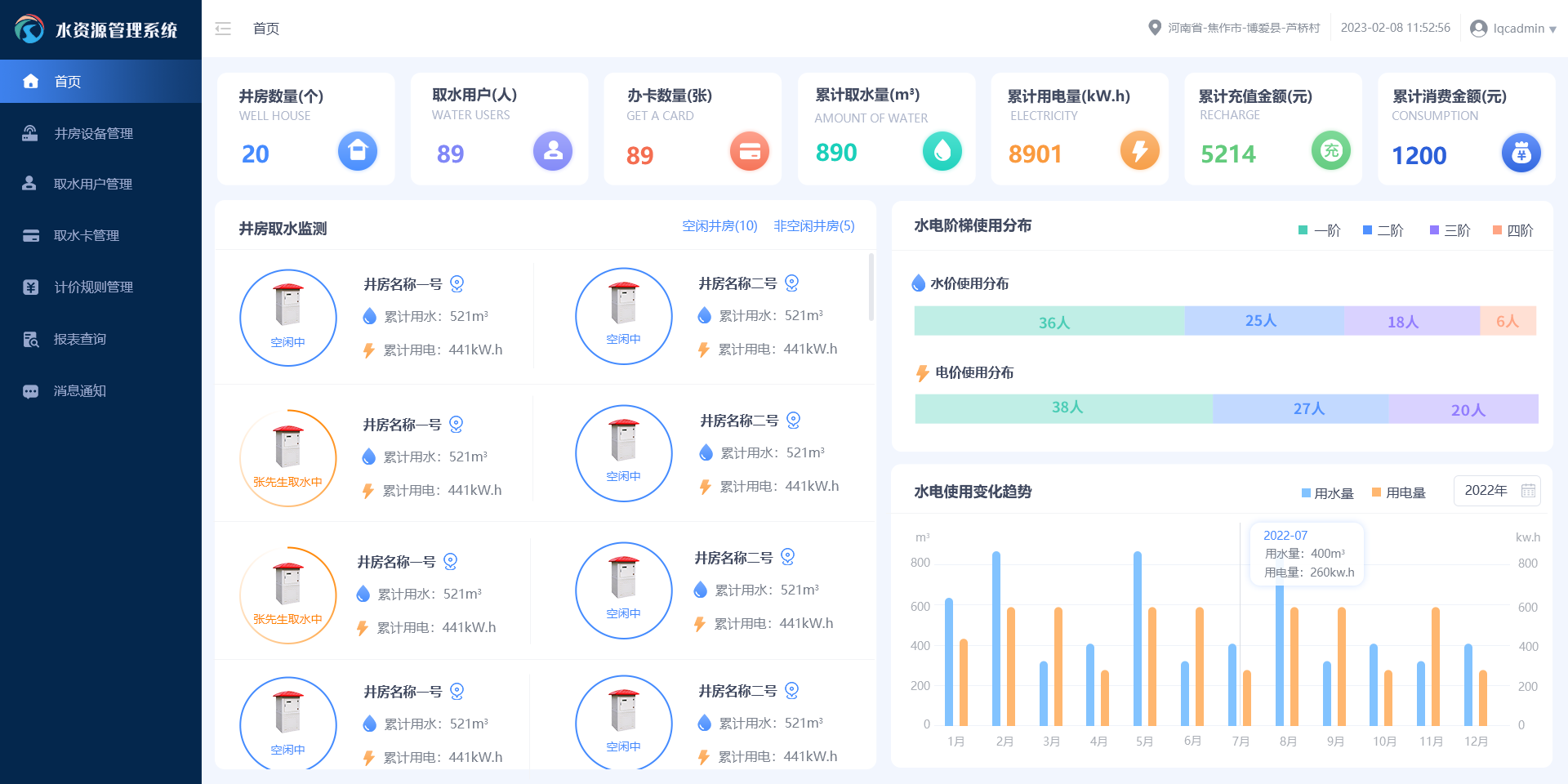Collapse the sidebar with the hamburger icon
This screenshot has height=784, width=1568.
tap(223, 29)
